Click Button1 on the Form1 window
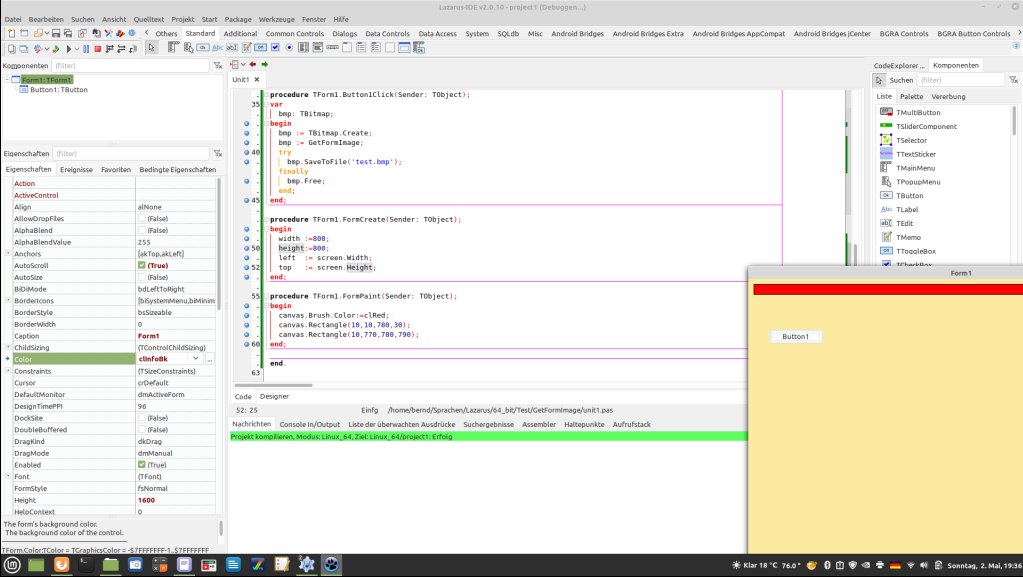The height and width of the screenshot is (577, 1023). click(795, 337)
